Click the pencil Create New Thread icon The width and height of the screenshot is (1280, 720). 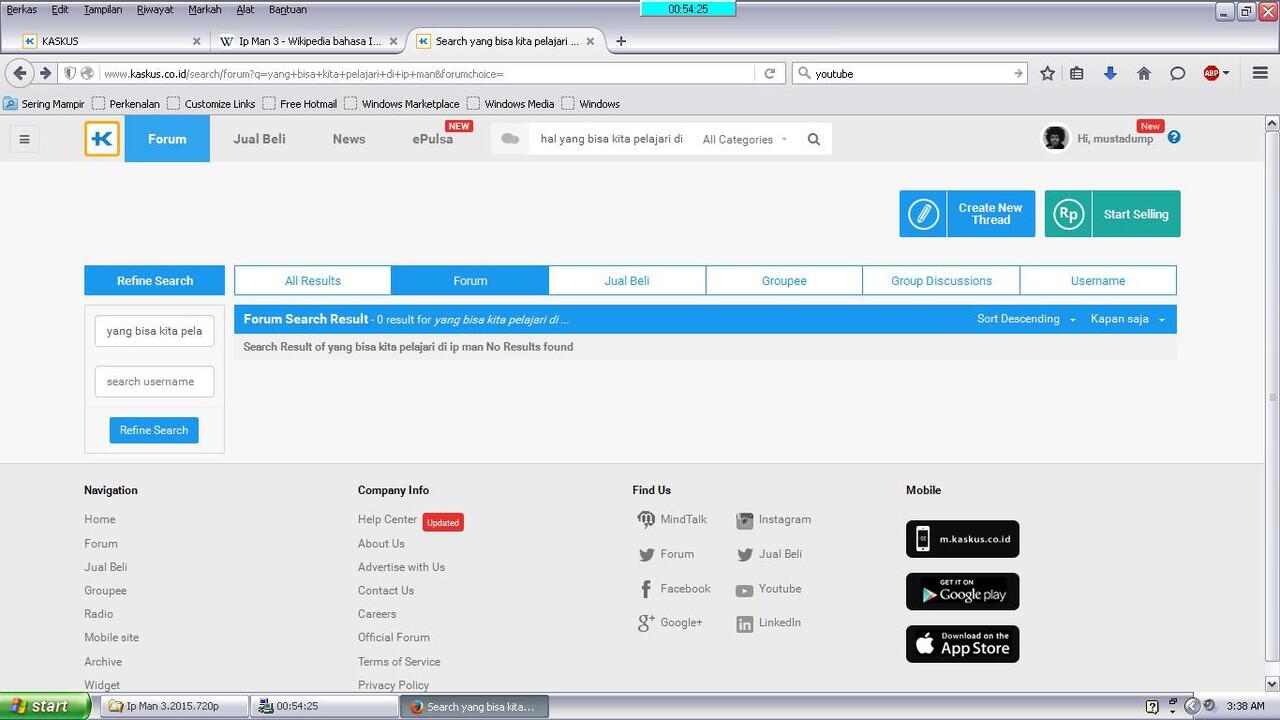[923, 214]
